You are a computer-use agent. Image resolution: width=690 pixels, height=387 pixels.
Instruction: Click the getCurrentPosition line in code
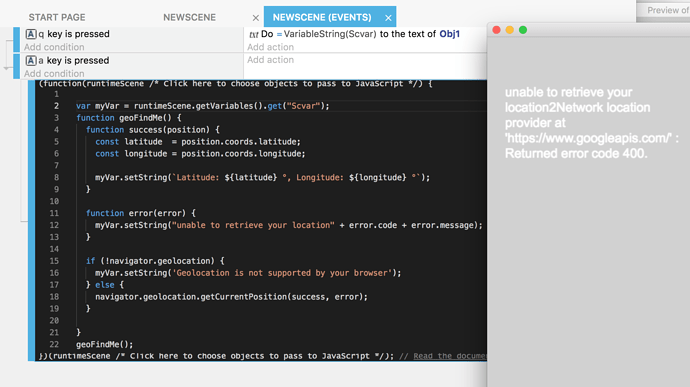pos(231,297)
